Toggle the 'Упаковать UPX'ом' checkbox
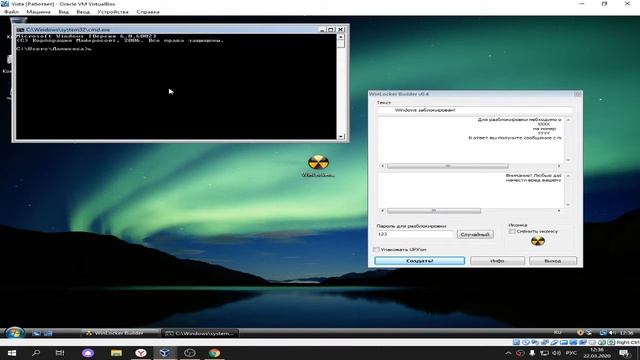The height and width of the screenshot is (360, 640). click(x=376, y=249)
